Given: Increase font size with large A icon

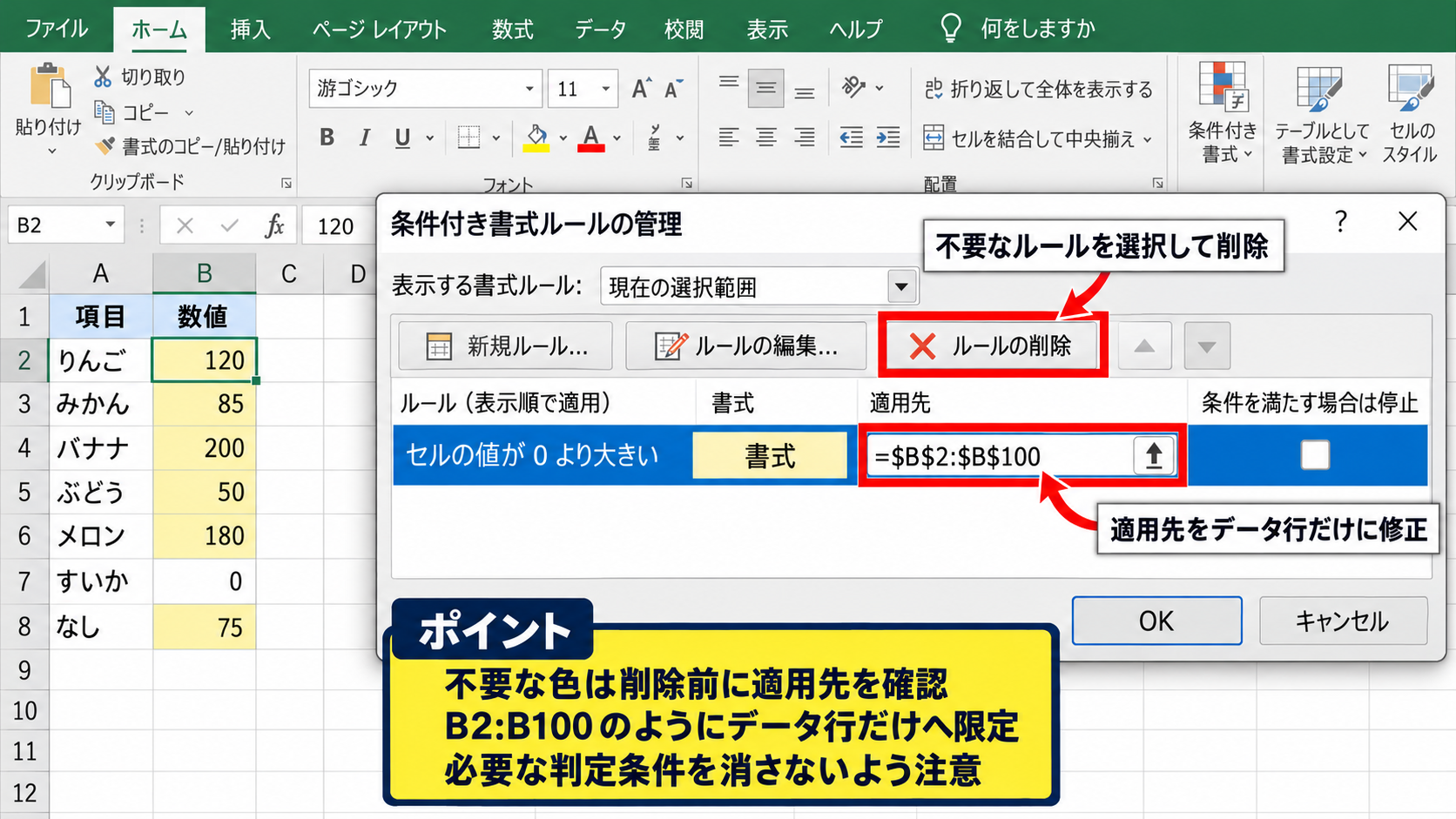Looking at the screenshot, I should pos(641,89).
